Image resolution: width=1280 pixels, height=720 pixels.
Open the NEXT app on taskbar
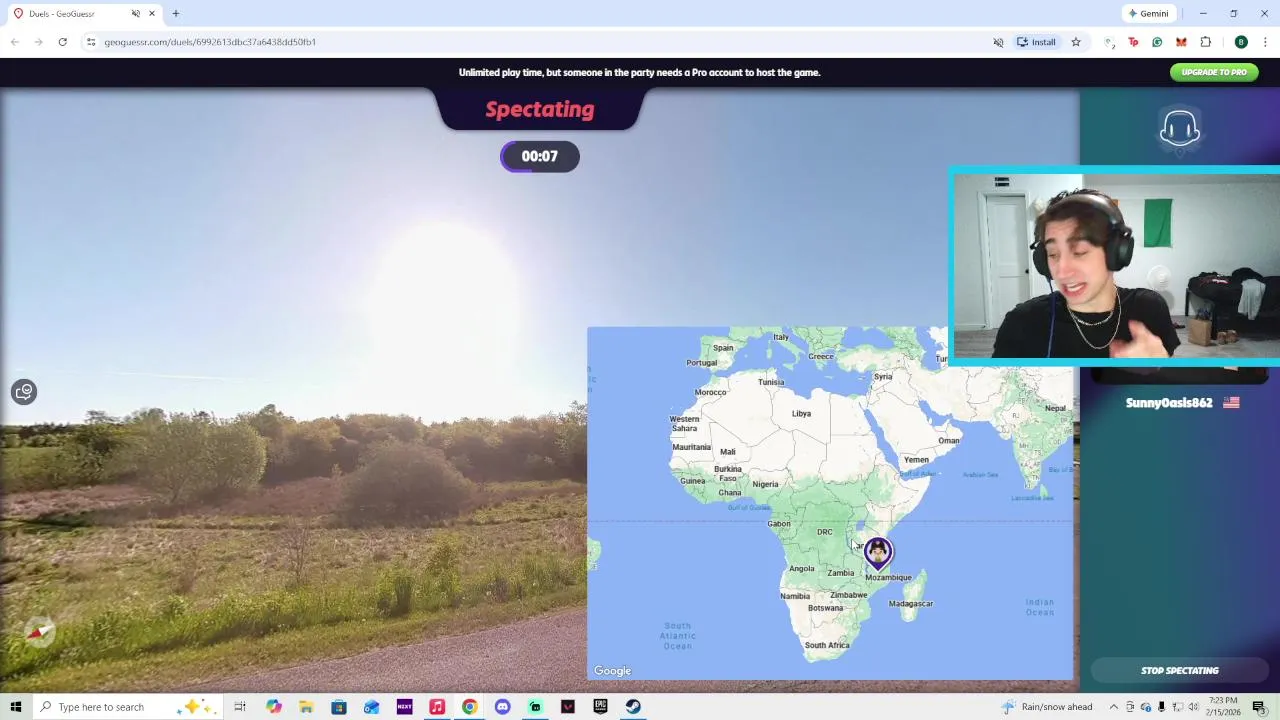(404, 707)
